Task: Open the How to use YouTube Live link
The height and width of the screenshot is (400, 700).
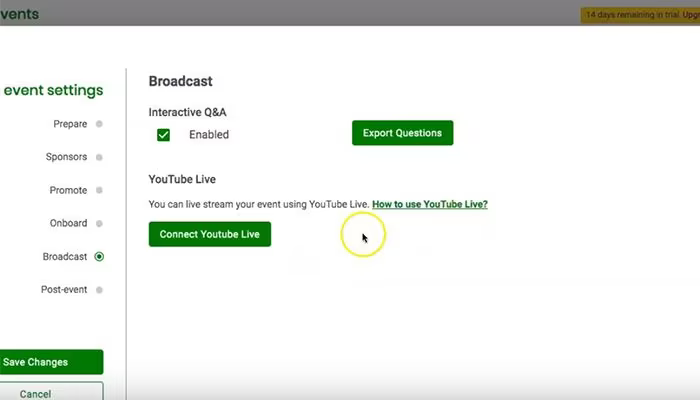Action: click(x=429, y=204)
